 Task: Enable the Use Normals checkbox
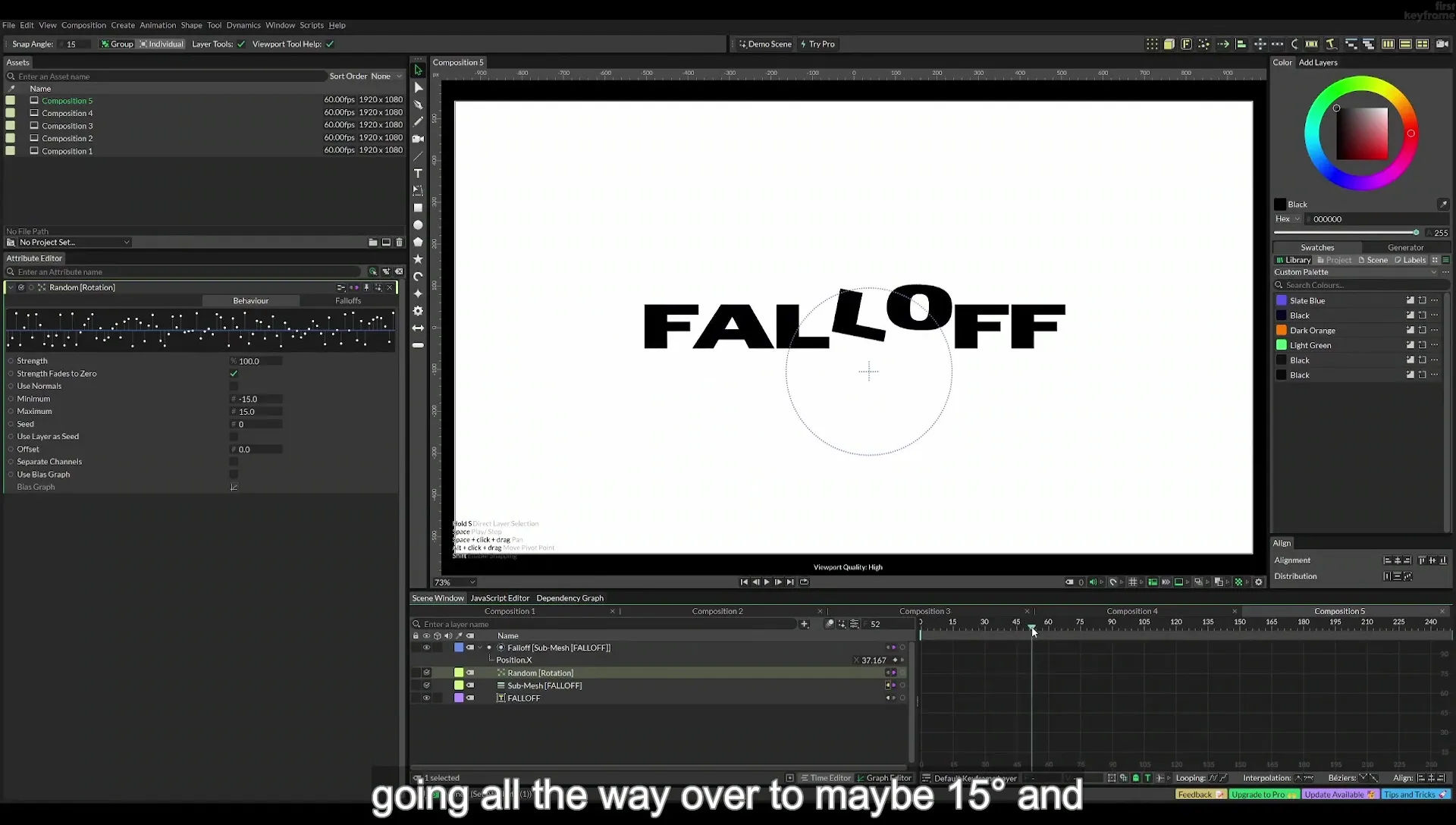pos(234,387)
